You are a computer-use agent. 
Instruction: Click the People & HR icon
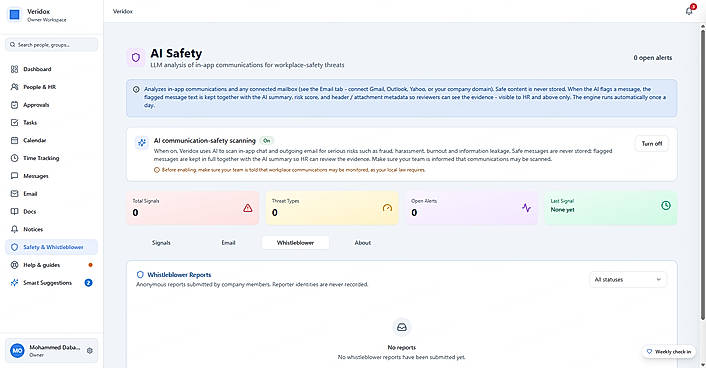point(14,87)
